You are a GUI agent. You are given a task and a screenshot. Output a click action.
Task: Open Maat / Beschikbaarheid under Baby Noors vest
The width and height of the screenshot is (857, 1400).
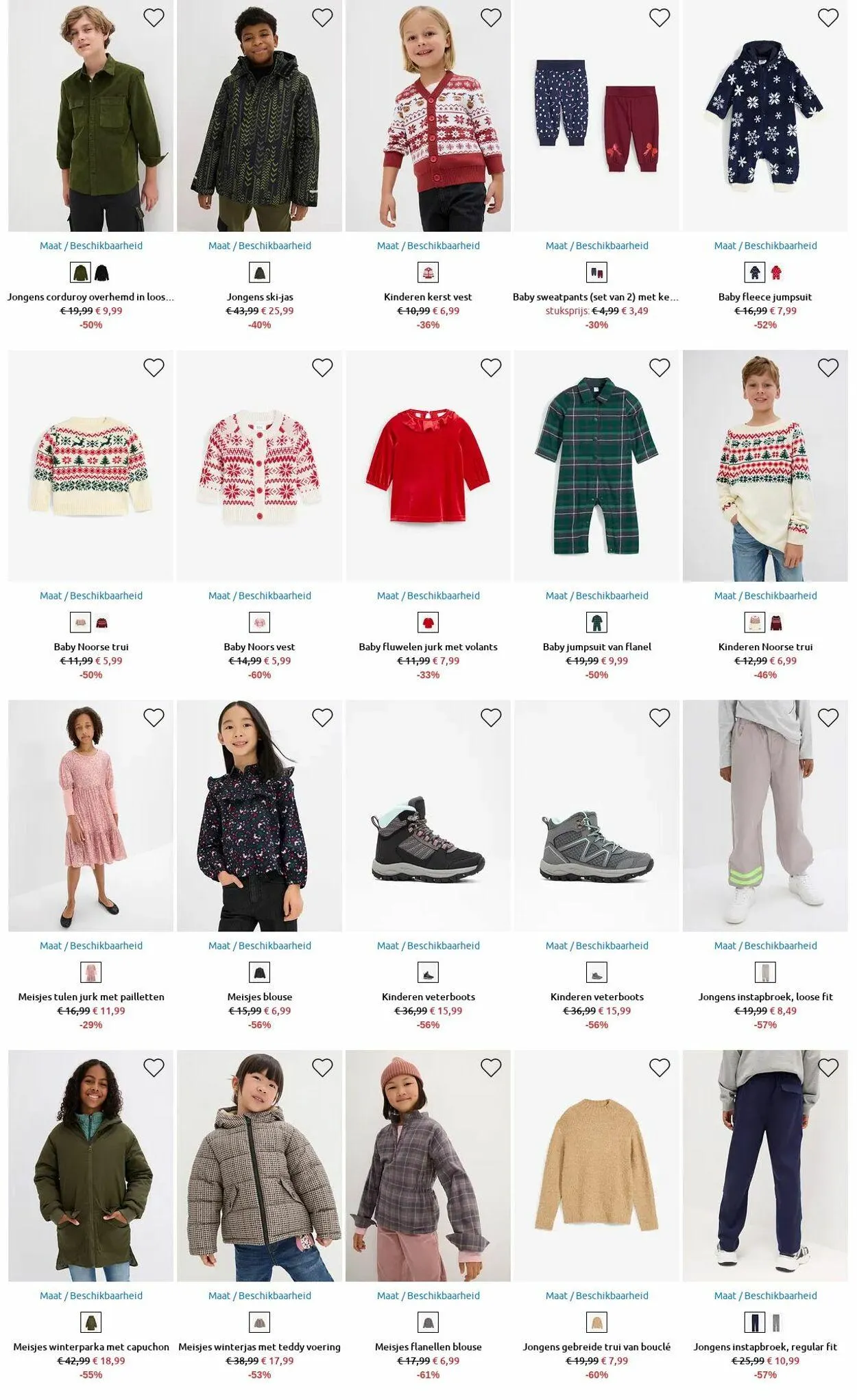pos(260,595)
